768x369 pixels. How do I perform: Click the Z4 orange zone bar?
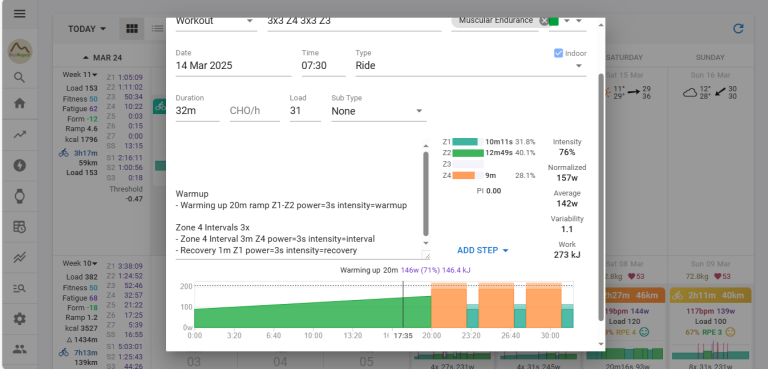[463, 175]
